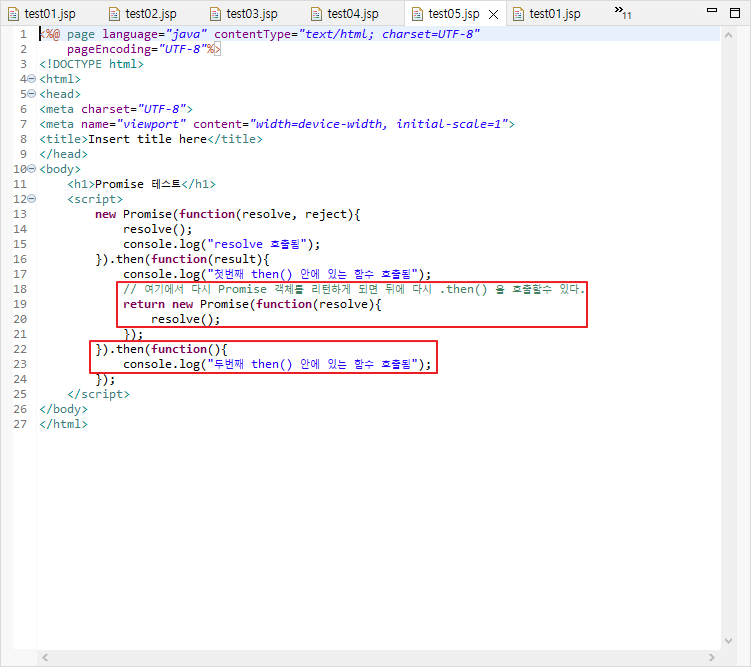Collapse the html tag fold on line 4
The height and width of the screenshot is (667, 751).
tap(32, 79)
